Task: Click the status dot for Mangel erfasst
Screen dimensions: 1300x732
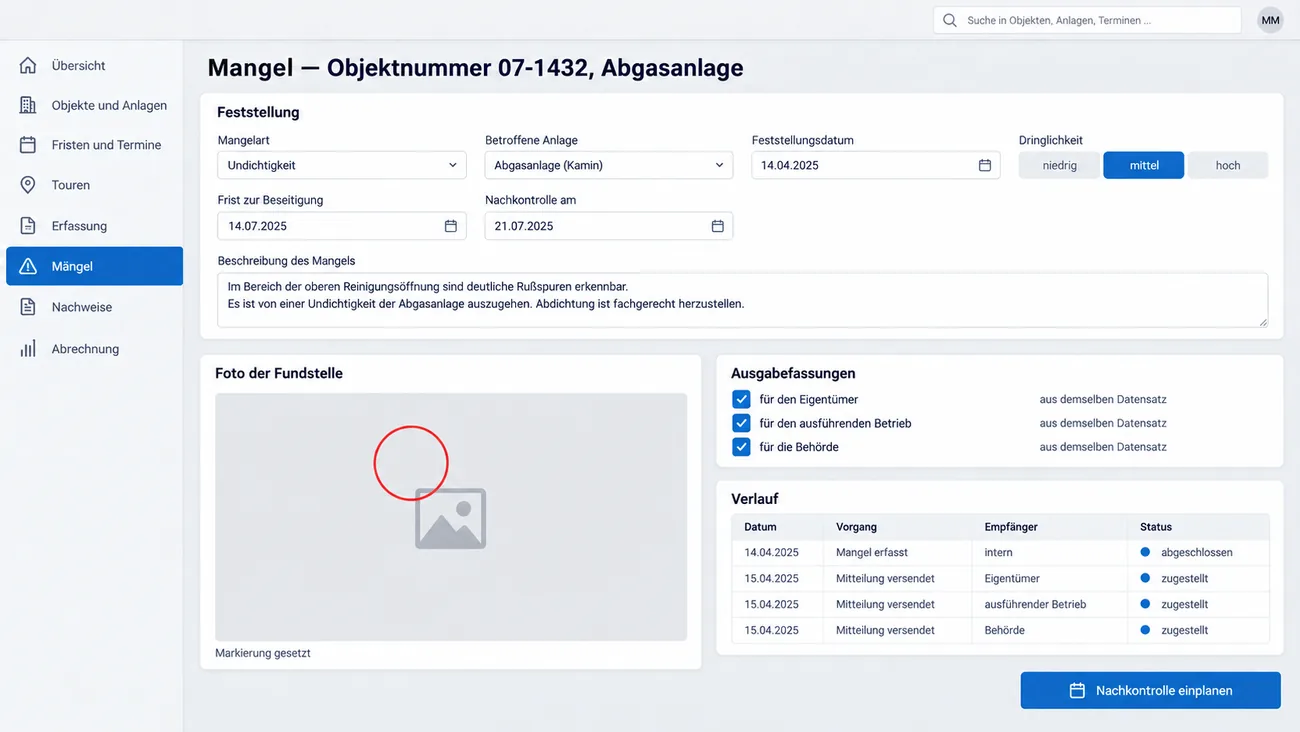Action: coord(1146,552)
